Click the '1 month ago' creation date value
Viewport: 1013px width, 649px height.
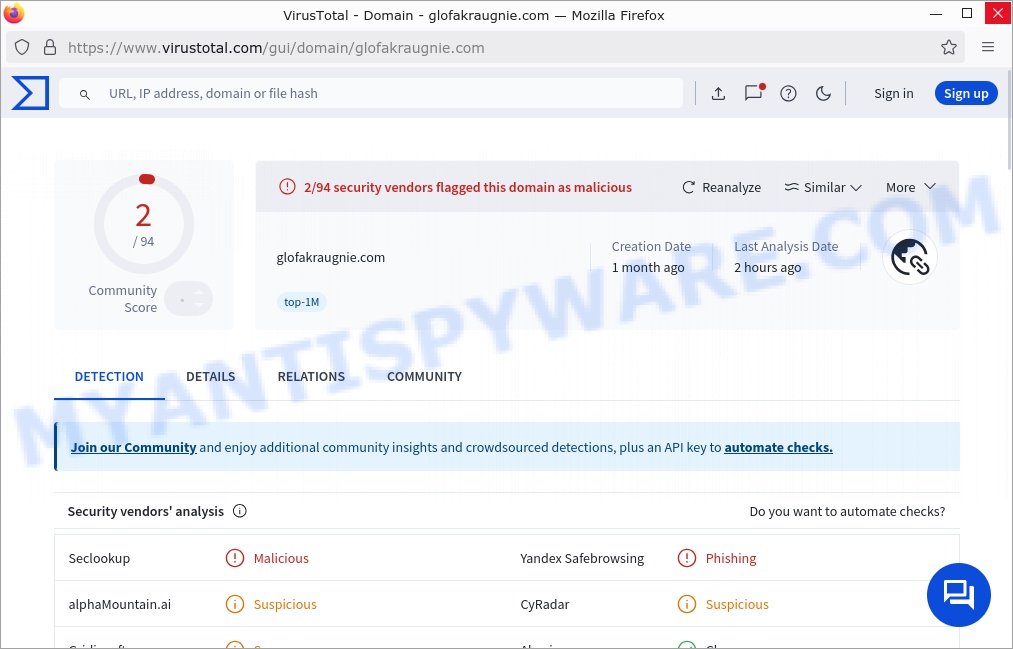pos(648,267)
